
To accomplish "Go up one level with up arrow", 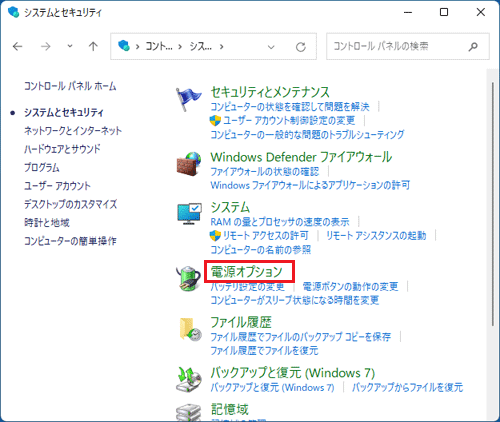I will coord(93,46).
